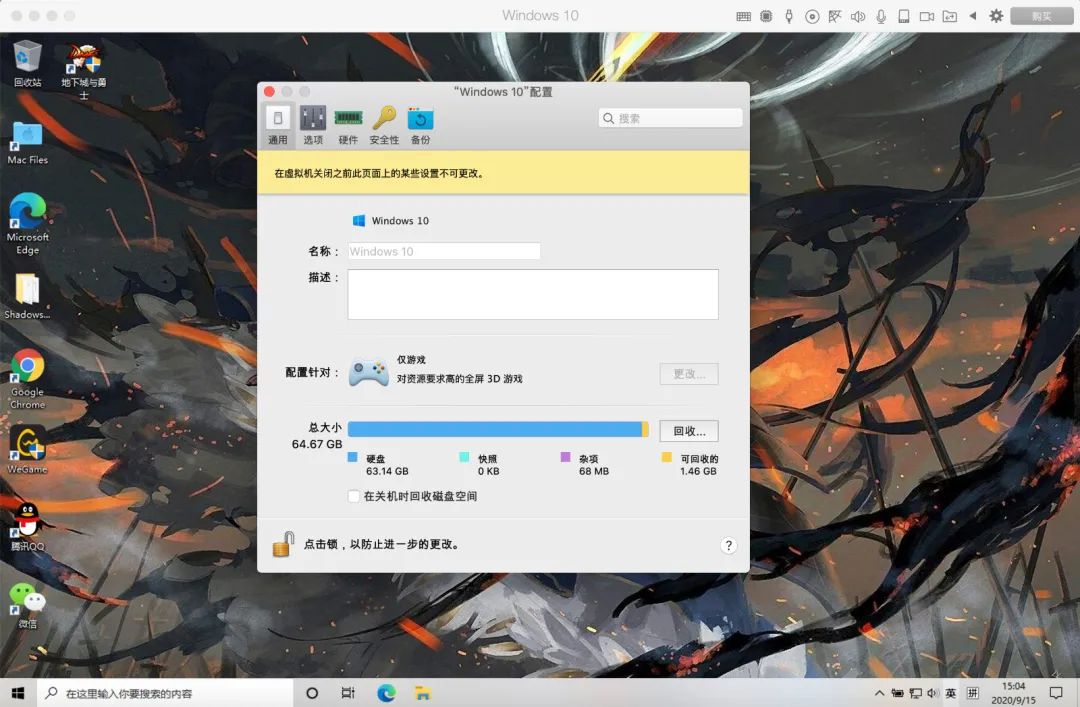Enable 在关机时回收磁盘空间 checkbox
The height and width of the screenshot is (707, 1080).
pos(354,496)
